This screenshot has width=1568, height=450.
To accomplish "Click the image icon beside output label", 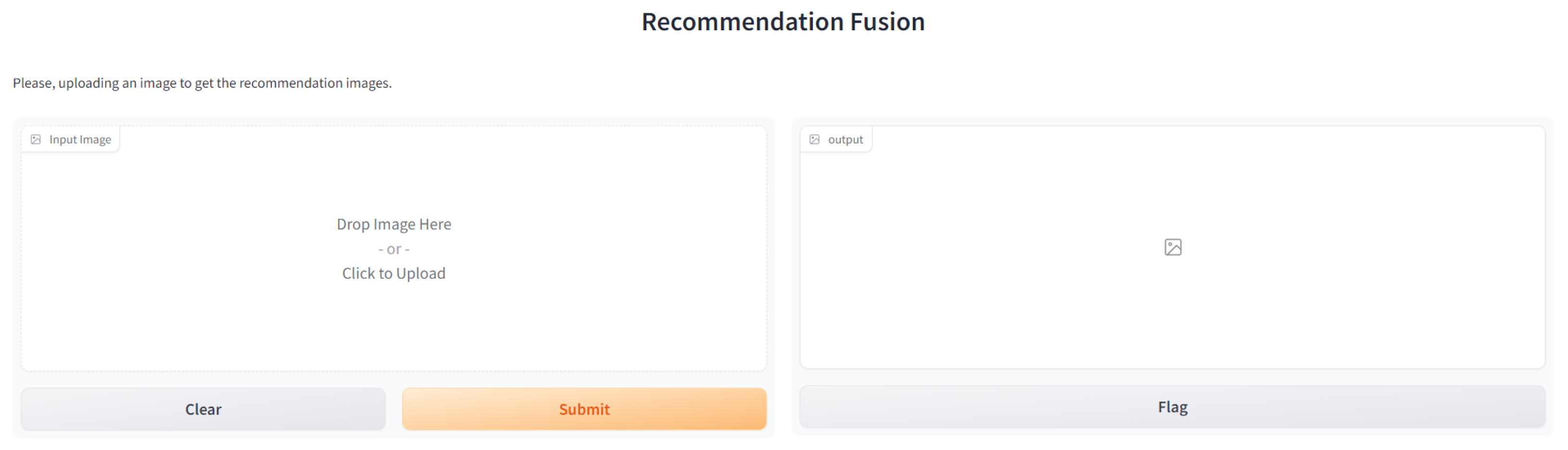I will point(814,139).
